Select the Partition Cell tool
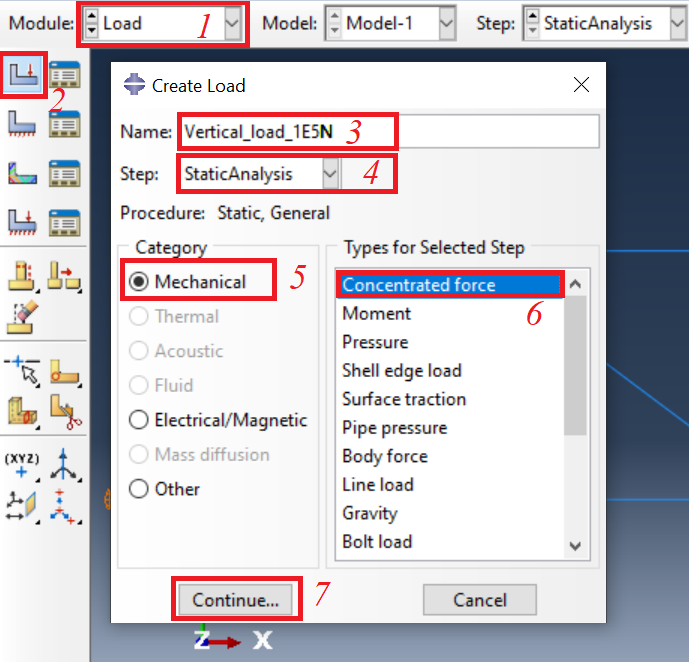The image size is (689, 662). pyautogui.click(x=22, y=411)
